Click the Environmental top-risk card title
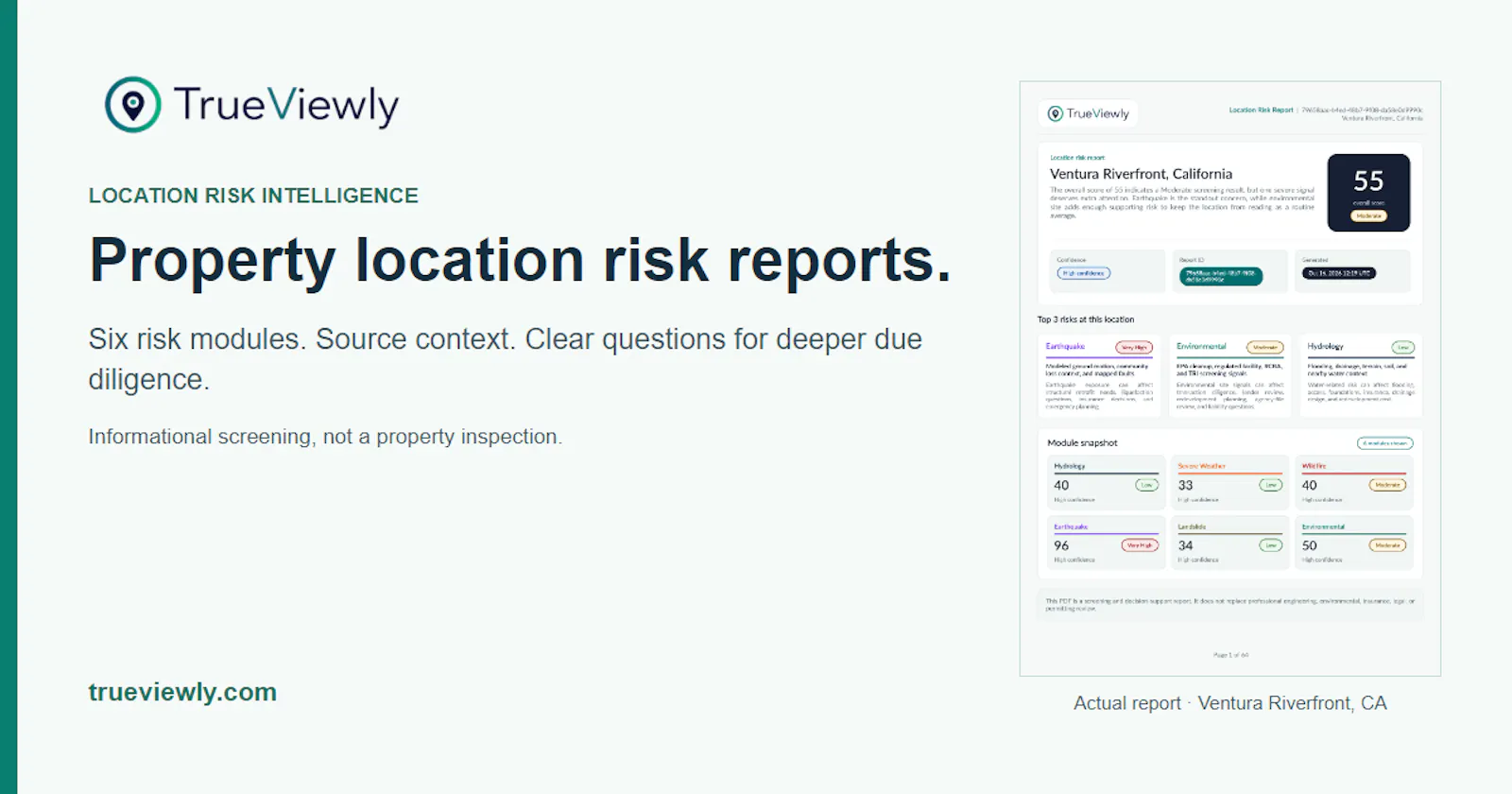This screenshot has height=794, width=1512. click(1201, 347)
